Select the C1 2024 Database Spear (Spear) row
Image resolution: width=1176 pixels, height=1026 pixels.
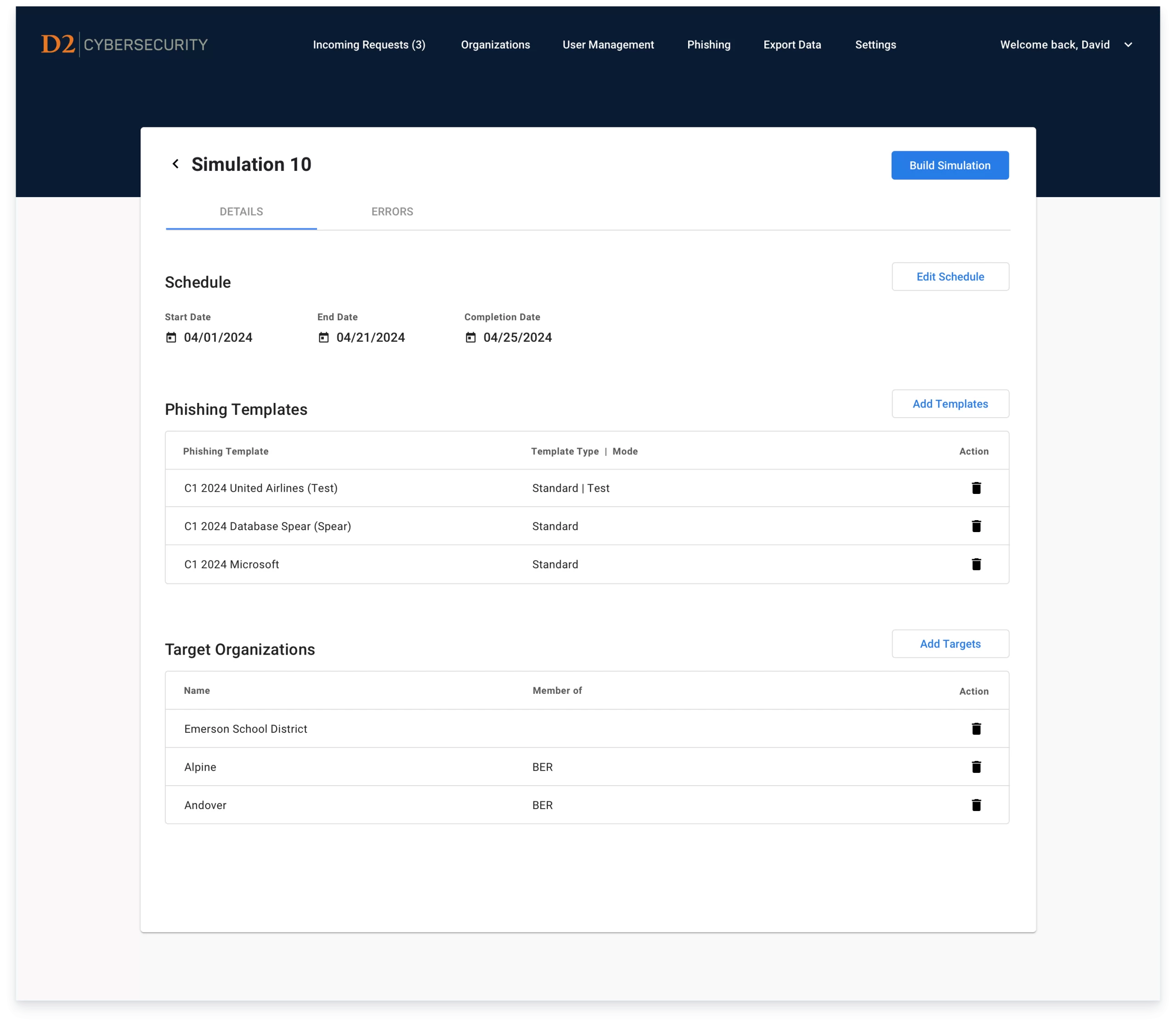click(587, 526)
